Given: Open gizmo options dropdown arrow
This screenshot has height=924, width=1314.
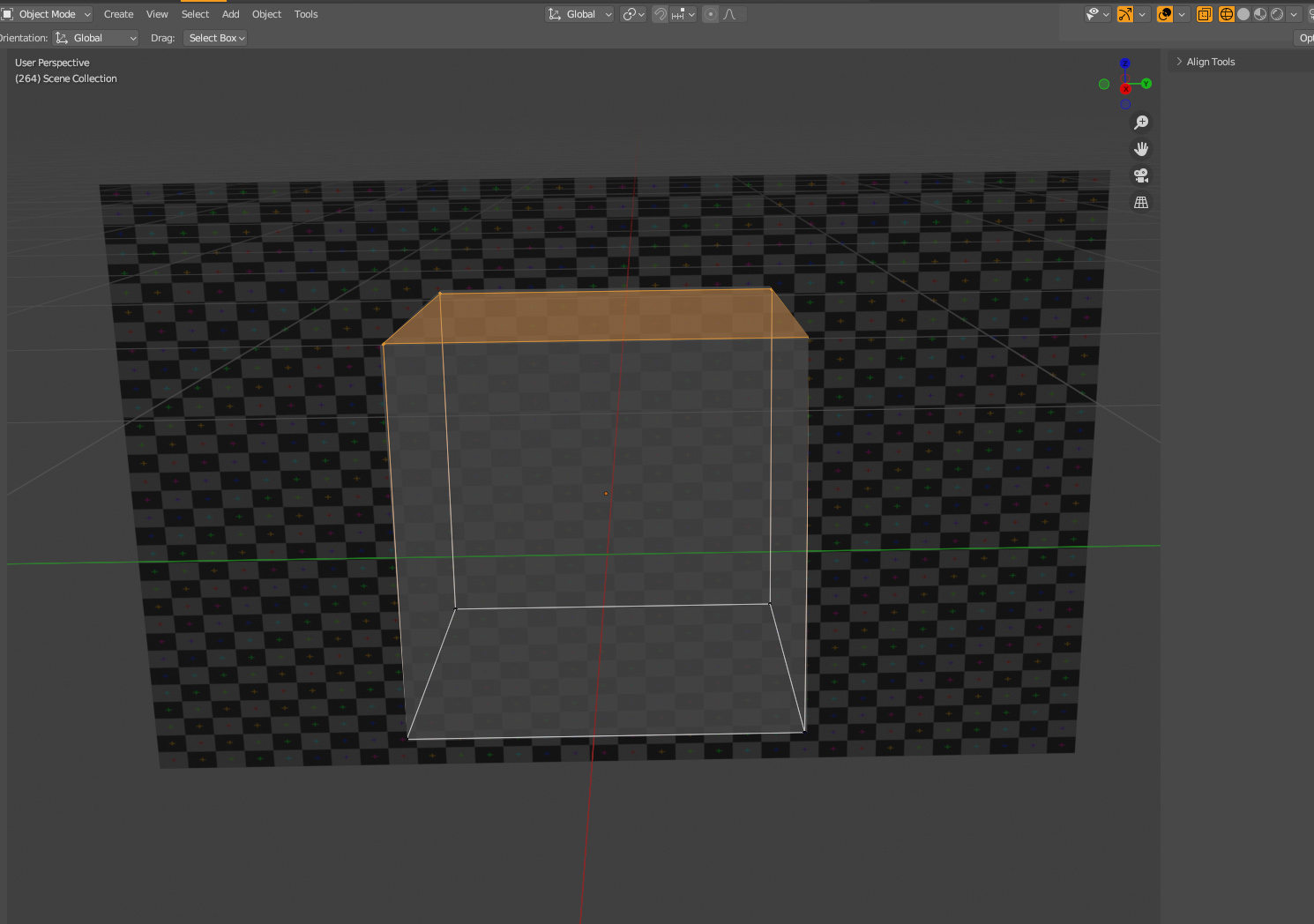Looking at the screenshot, I should [1142, 14].
